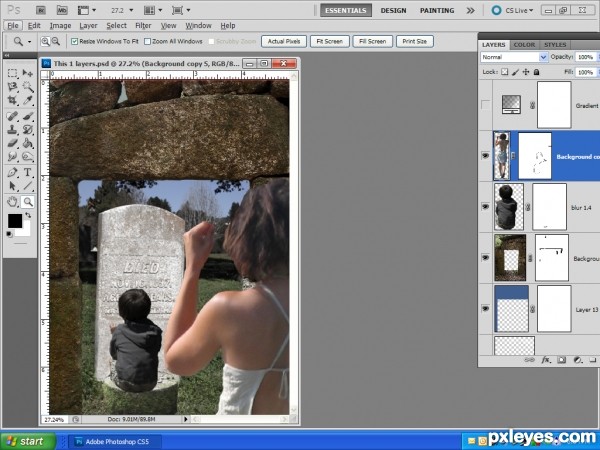Select the Brush tool

coord(28,116)
